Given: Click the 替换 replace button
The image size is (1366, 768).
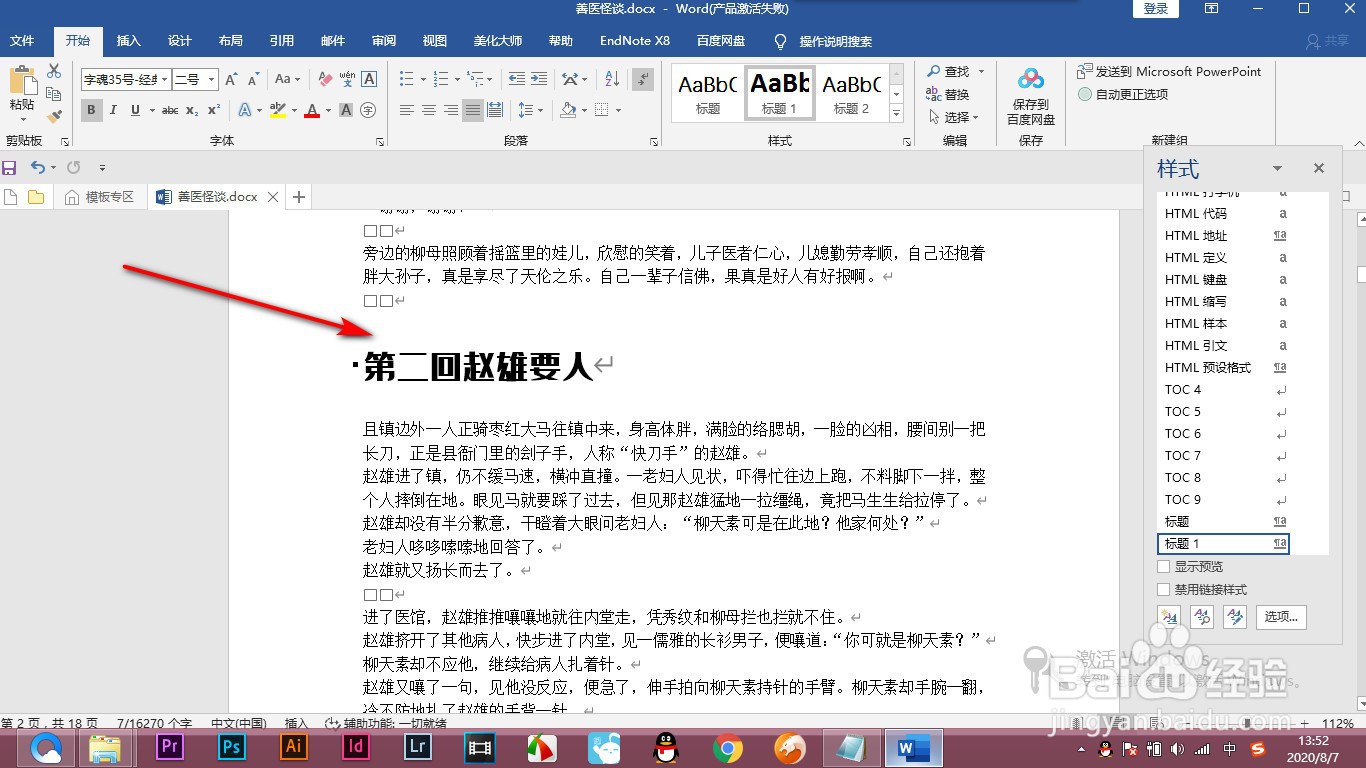Looking at the screenshot, I should 948,94.
